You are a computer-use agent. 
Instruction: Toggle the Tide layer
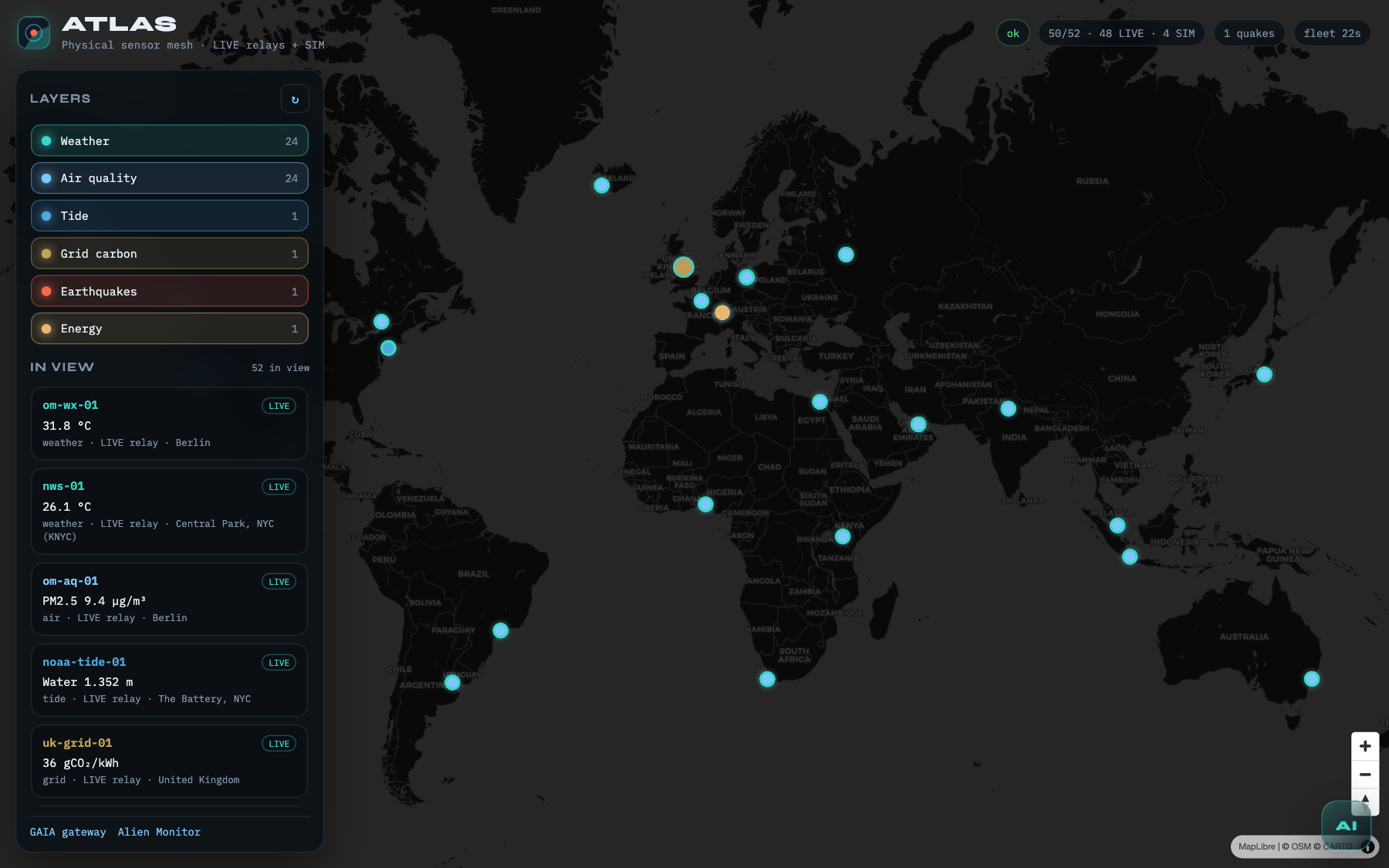170,216
